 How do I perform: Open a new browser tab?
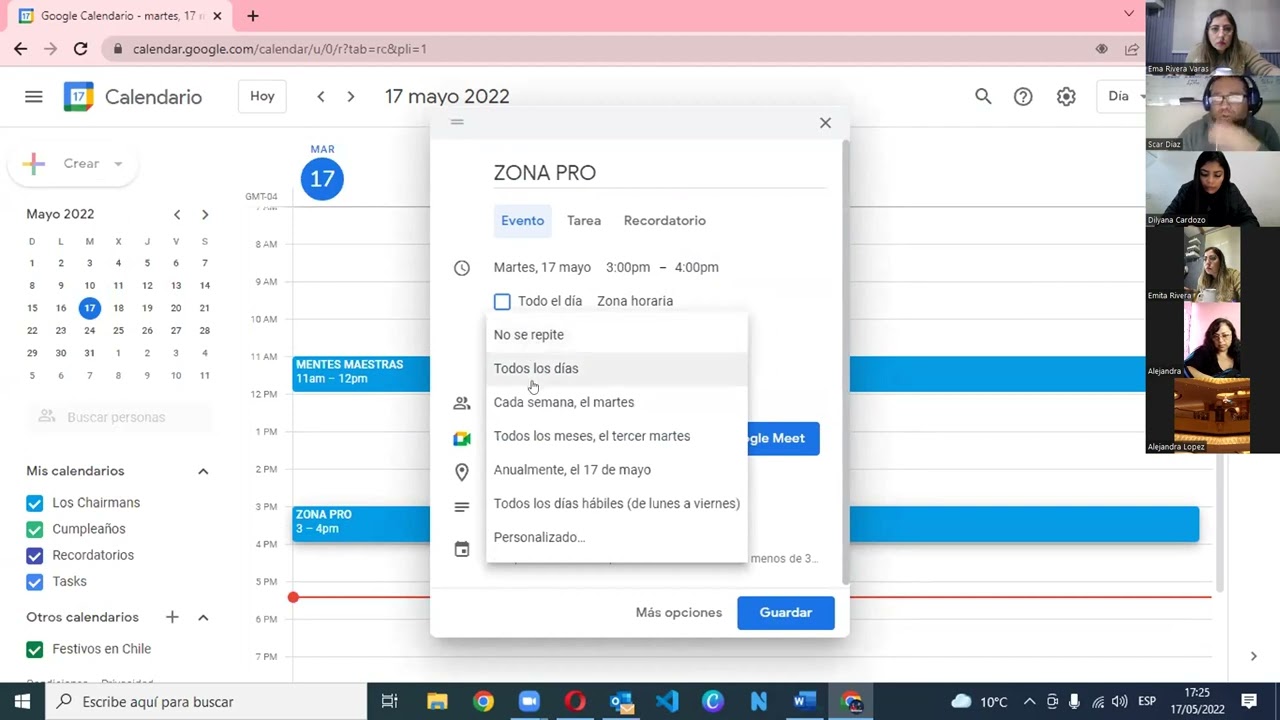(253, 16)
